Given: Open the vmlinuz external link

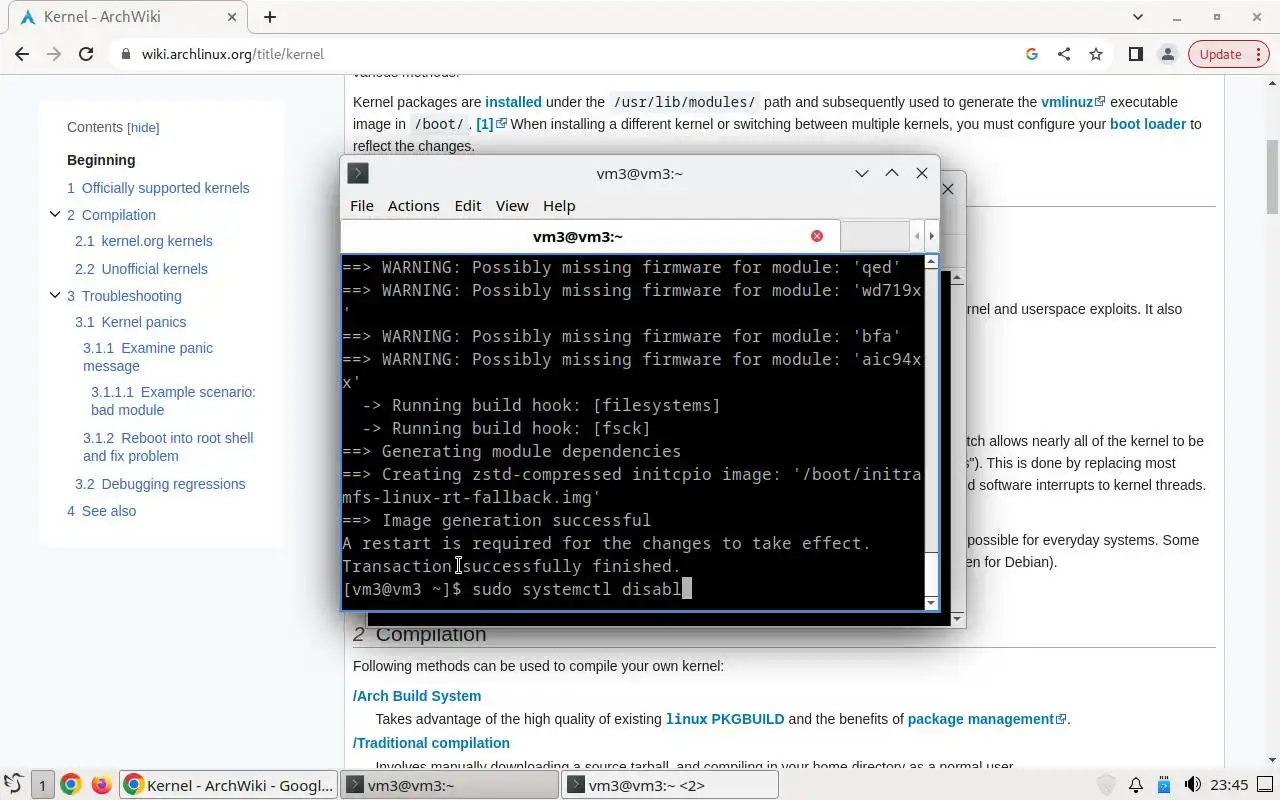Looking at the screenshot, I should (1073, 102).
